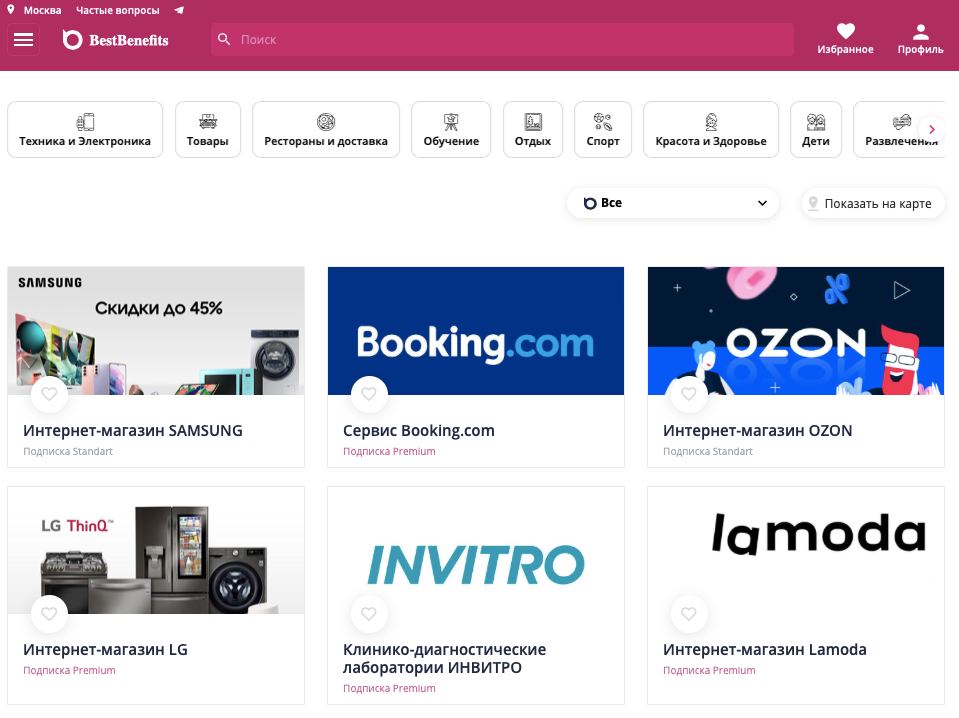Click Подписка Standart under SAMSUNG
This screenshot has width=959, height=718.
point(68,451)
